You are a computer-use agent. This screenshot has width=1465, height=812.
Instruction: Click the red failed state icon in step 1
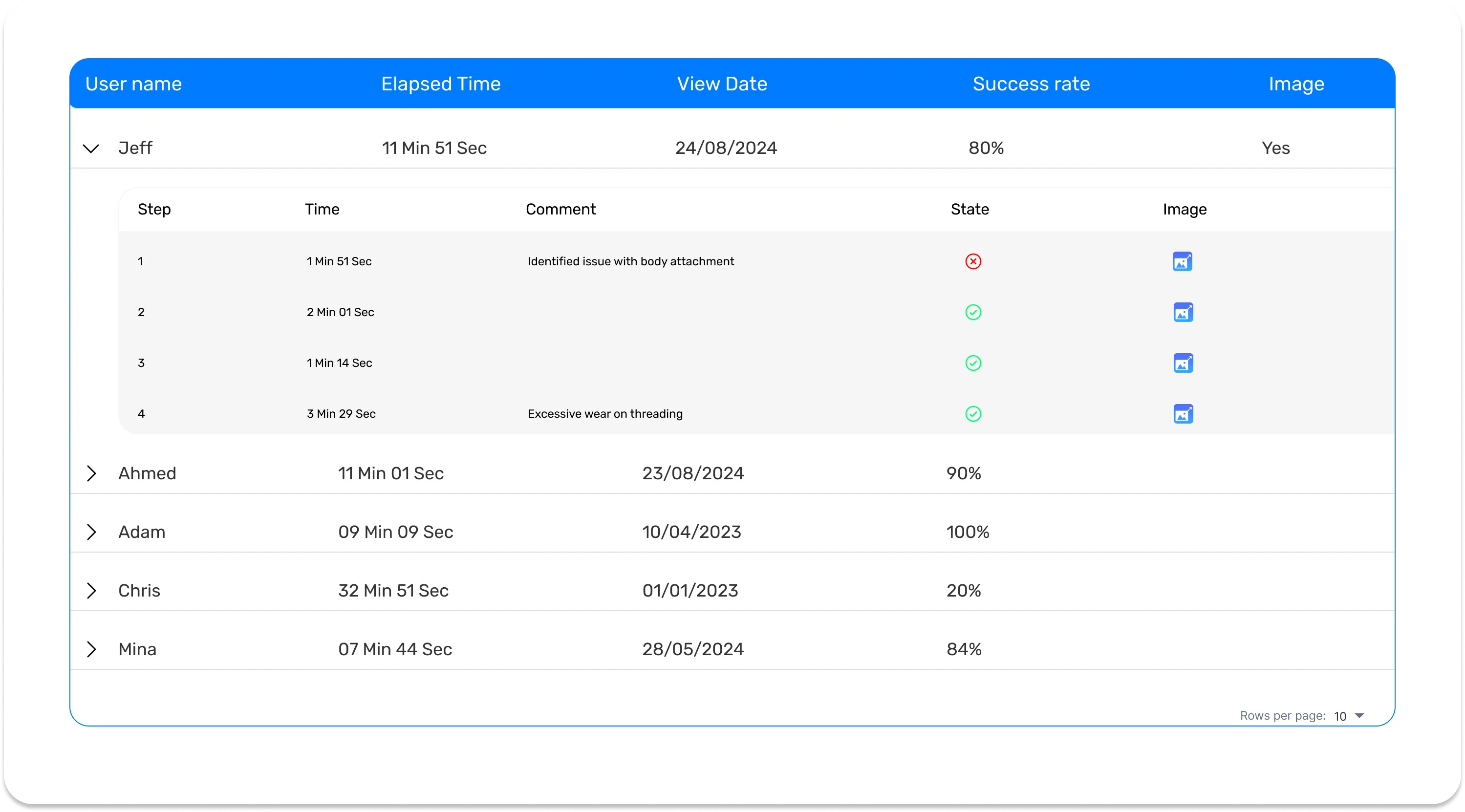pyautogui.click(x=973, y=261)
